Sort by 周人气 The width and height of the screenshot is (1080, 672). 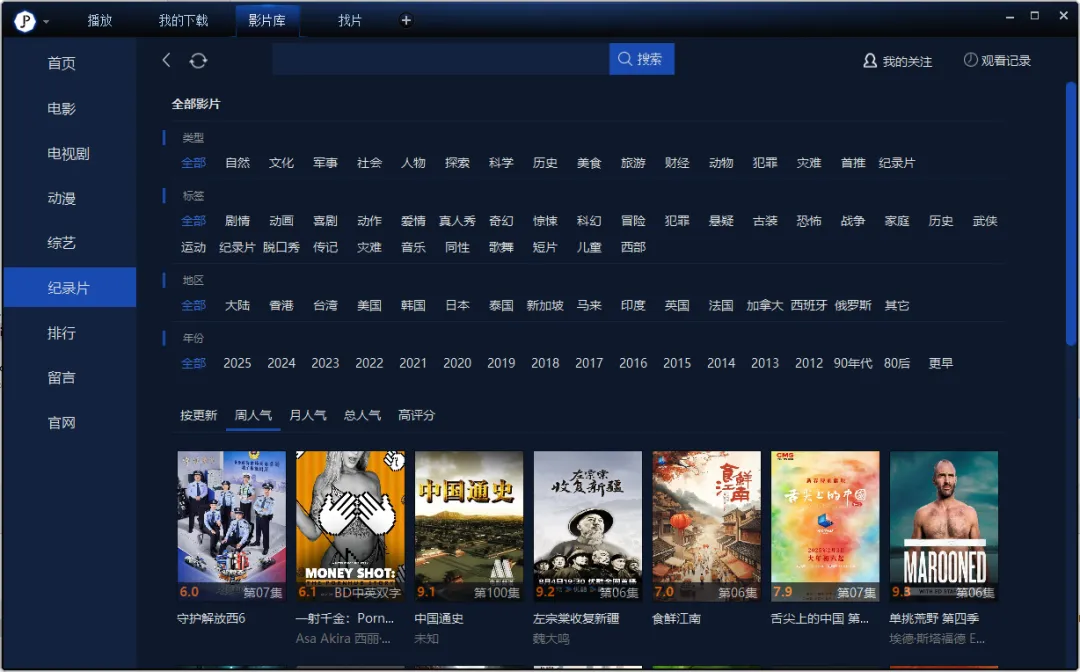253,415
